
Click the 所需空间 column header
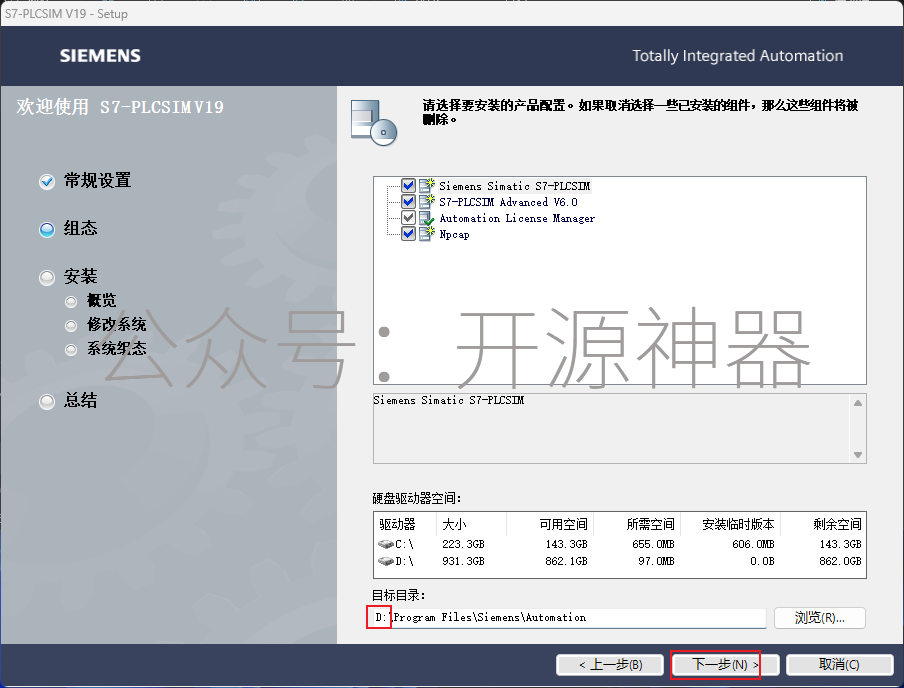coord(637,524)
